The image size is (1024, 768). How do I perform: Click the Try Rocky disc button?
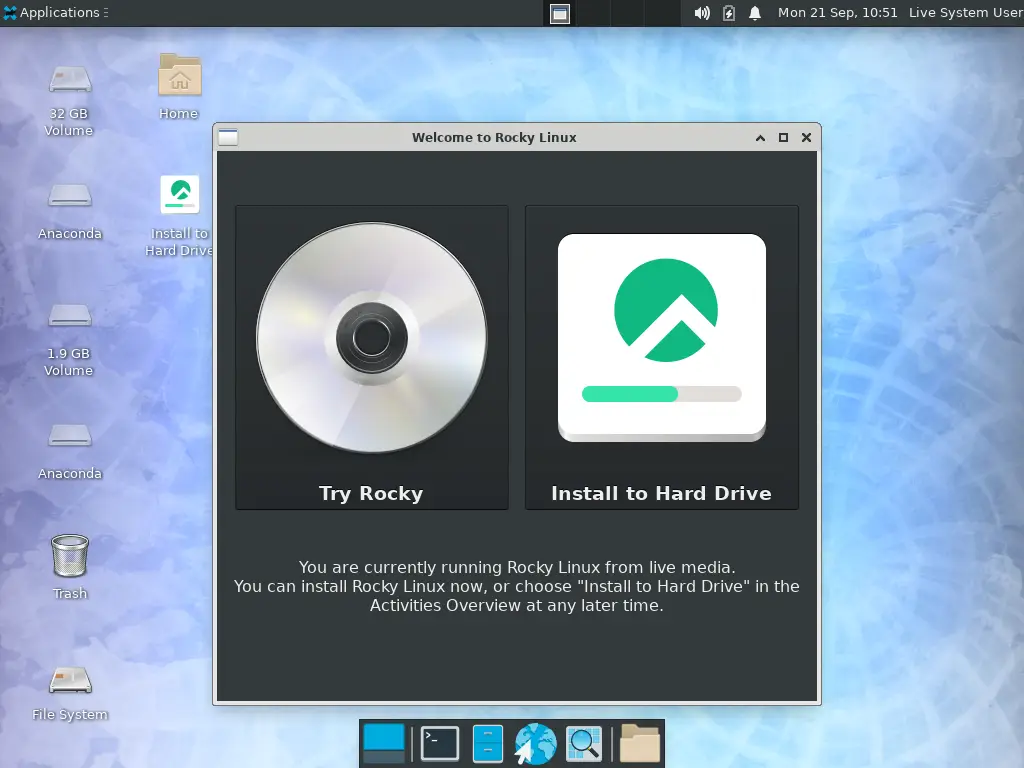click(372, 357)
